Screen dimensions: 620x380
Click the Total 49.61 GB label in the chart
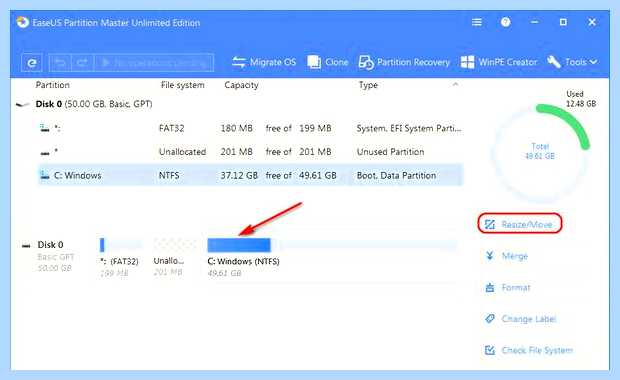tap(540, 151)
